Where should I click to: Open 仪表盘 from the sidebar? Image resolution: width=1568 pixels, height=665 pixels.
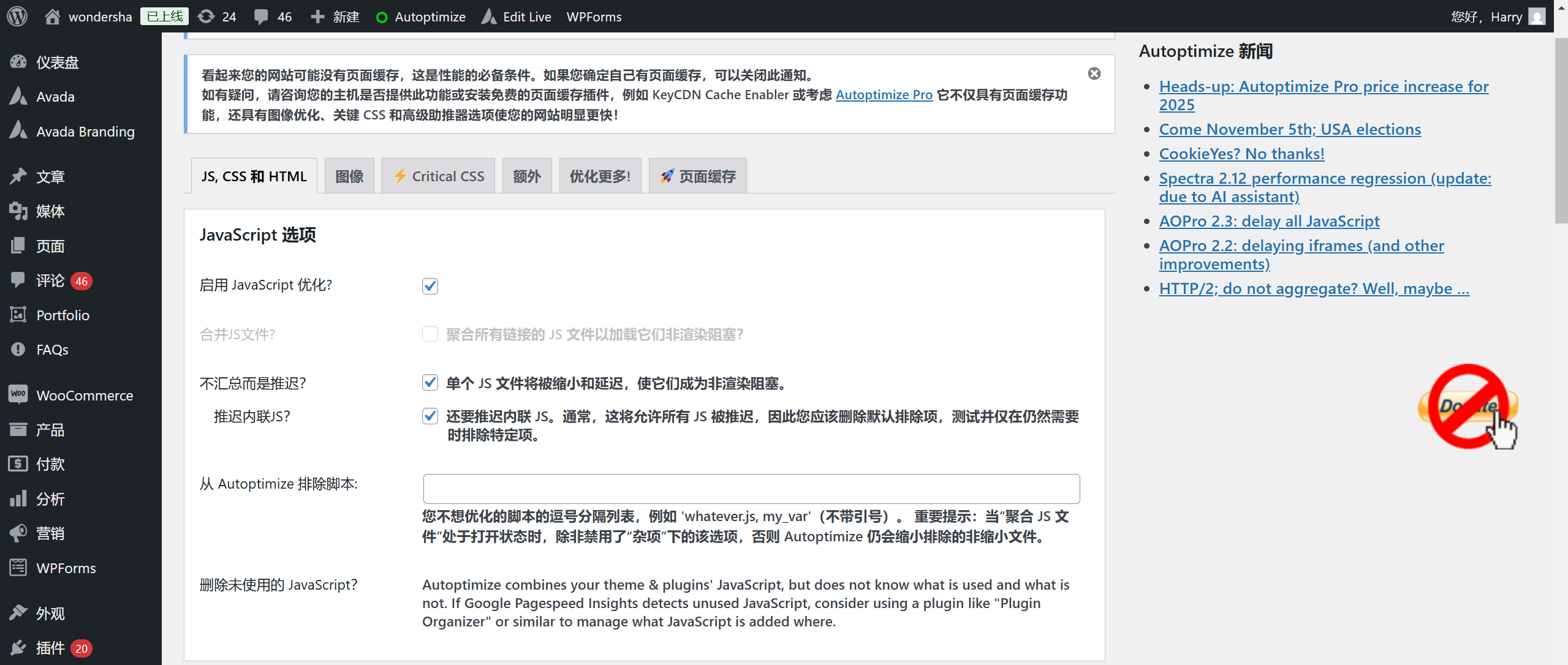coord(57,62)
